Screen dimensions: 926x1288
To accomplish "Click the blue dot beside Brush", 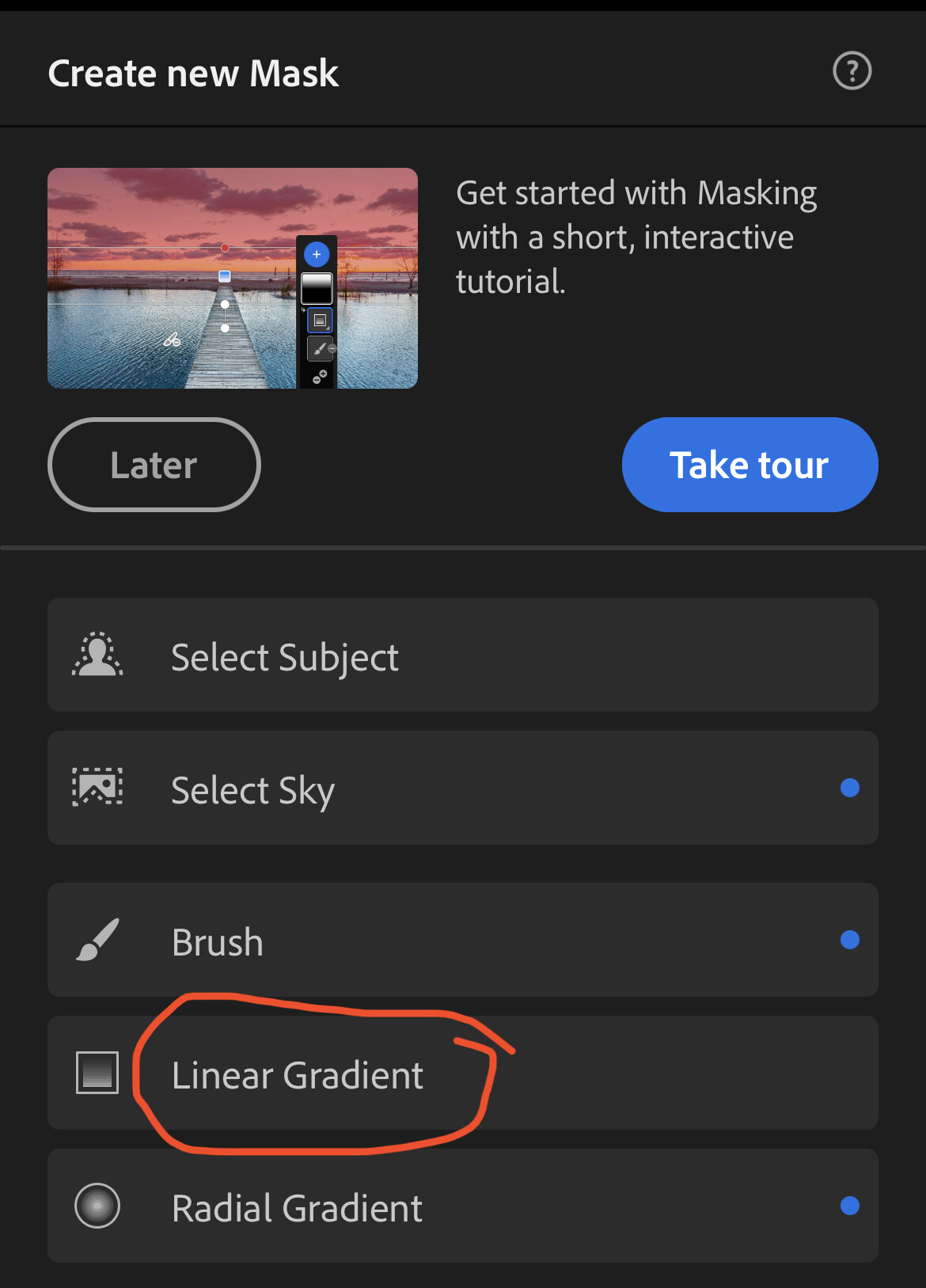I will coord(850,940).
